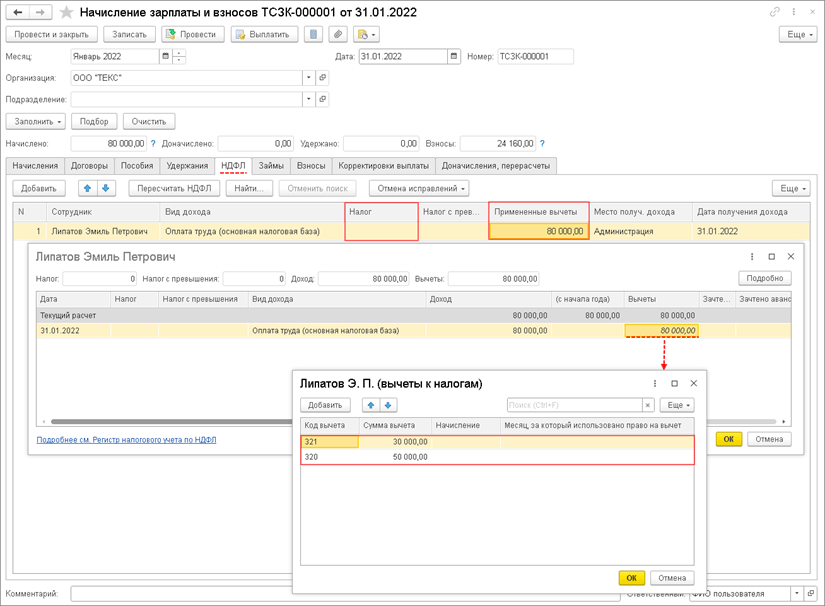This screenshot has width=825, height=606.
Task: Open Еще menu in deductions dialog
Action: click(x=677, y=405)
